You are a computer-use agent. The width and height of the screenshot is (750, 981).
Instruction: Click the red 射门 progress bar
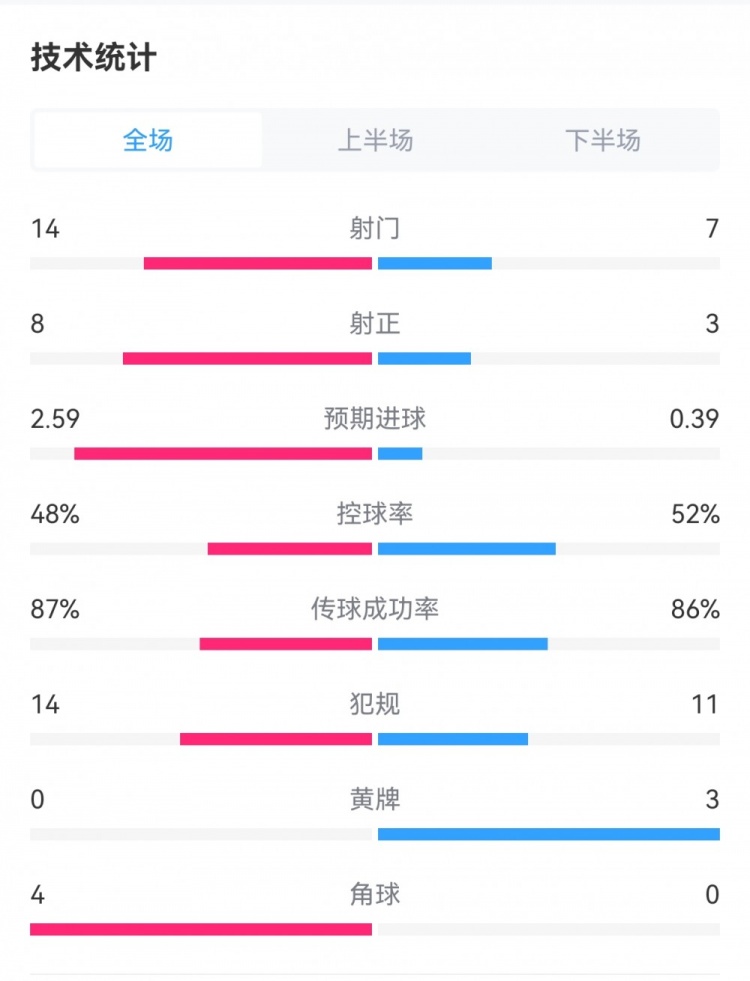click(x=258, y=264)
